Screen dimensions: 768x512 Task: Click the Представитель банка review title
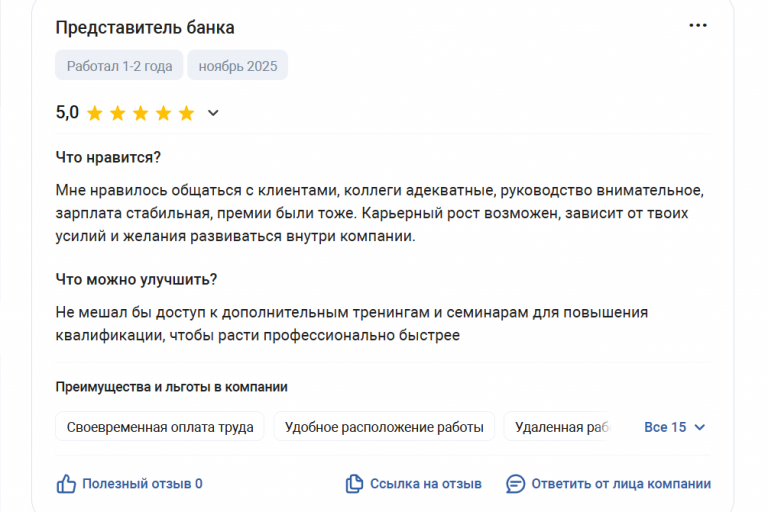click(145, 28)
